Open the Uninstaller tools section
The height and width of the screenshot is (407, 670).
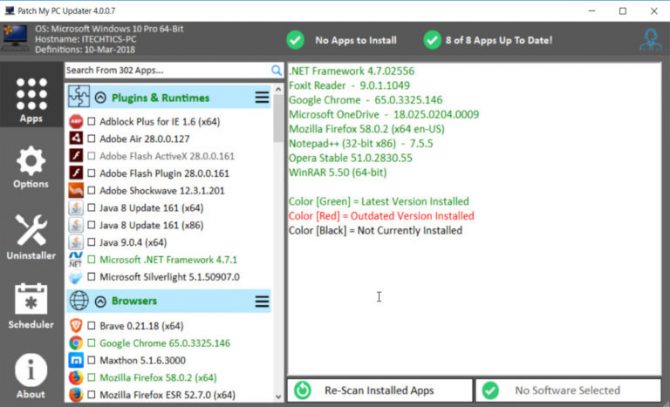(x=31, y=237)
